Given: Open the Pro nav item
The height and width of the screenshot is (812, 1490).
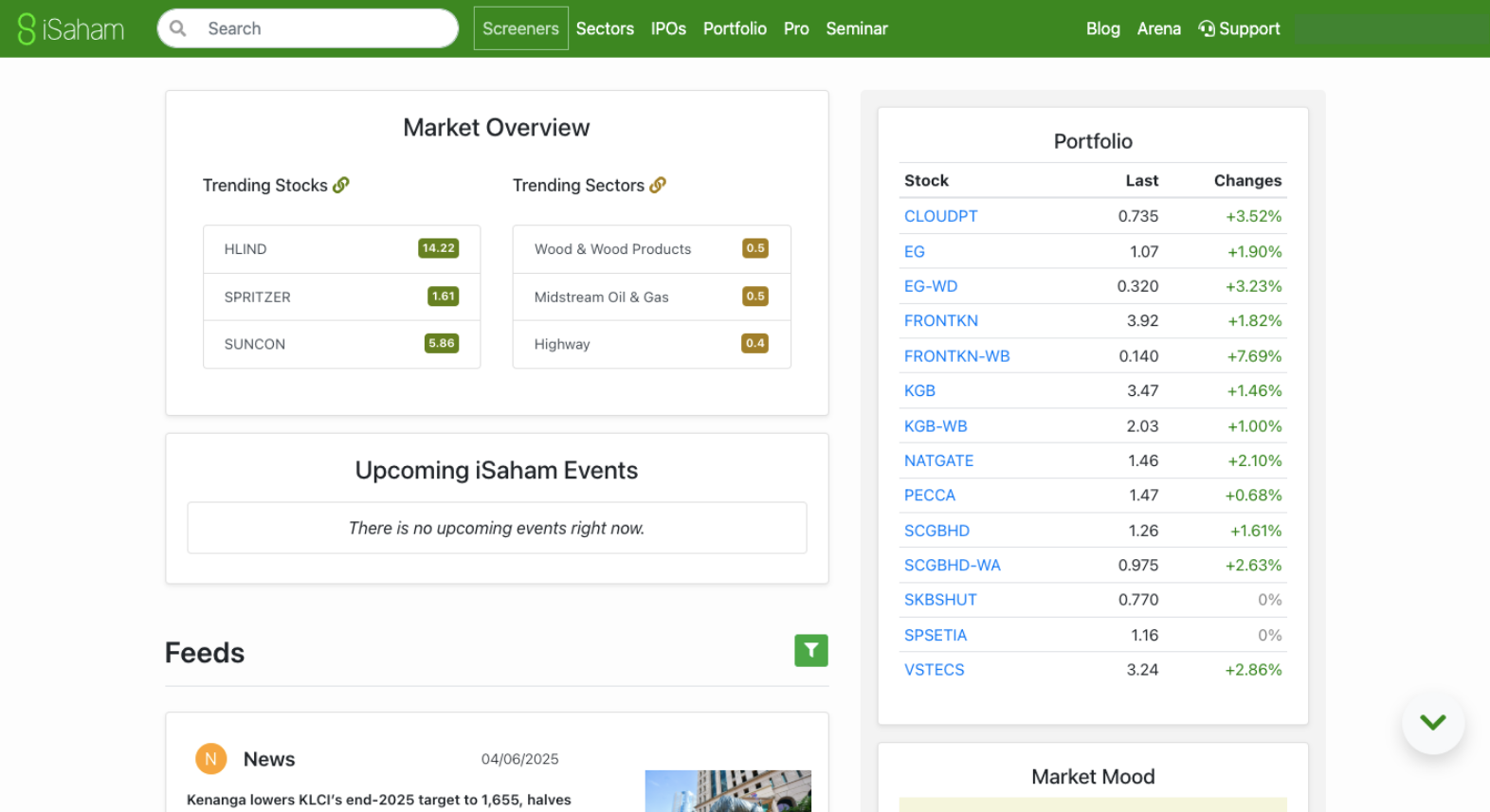Looking at the screenshot, I should click(x=796, y=28).
